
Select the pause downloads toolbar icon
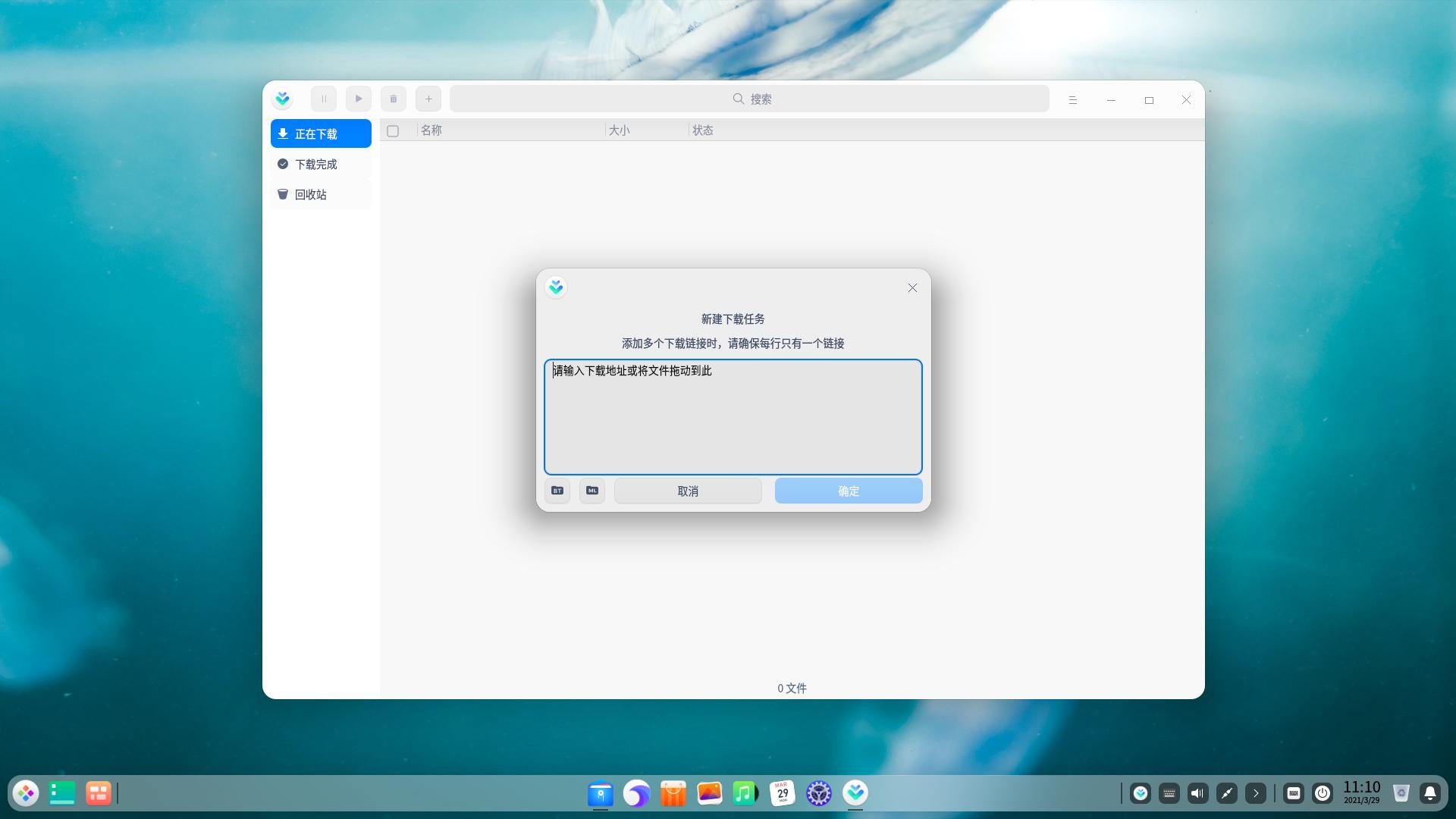pyautogui.click(x=323, y=99)
